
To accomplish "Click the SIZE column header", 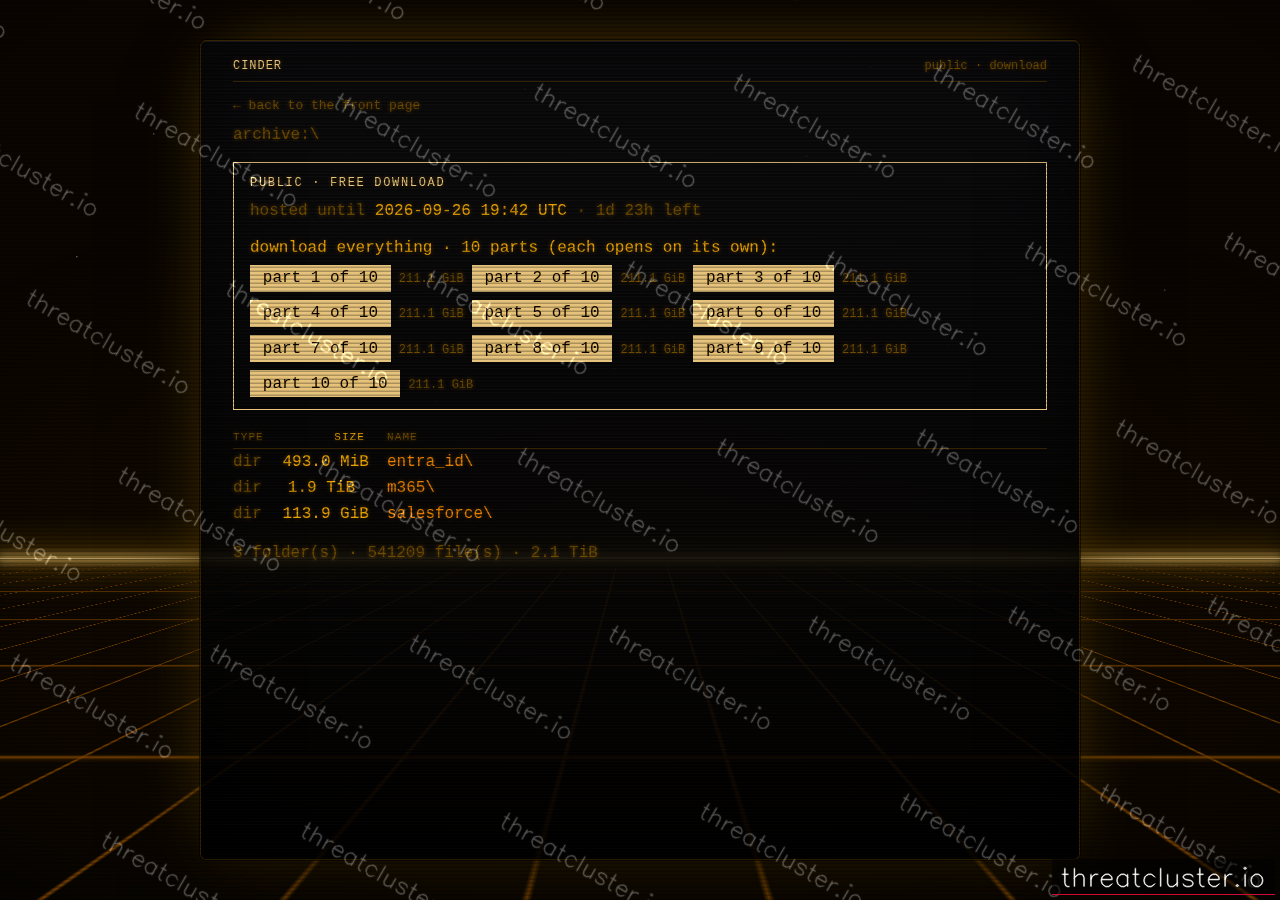I will pos(349,437).
